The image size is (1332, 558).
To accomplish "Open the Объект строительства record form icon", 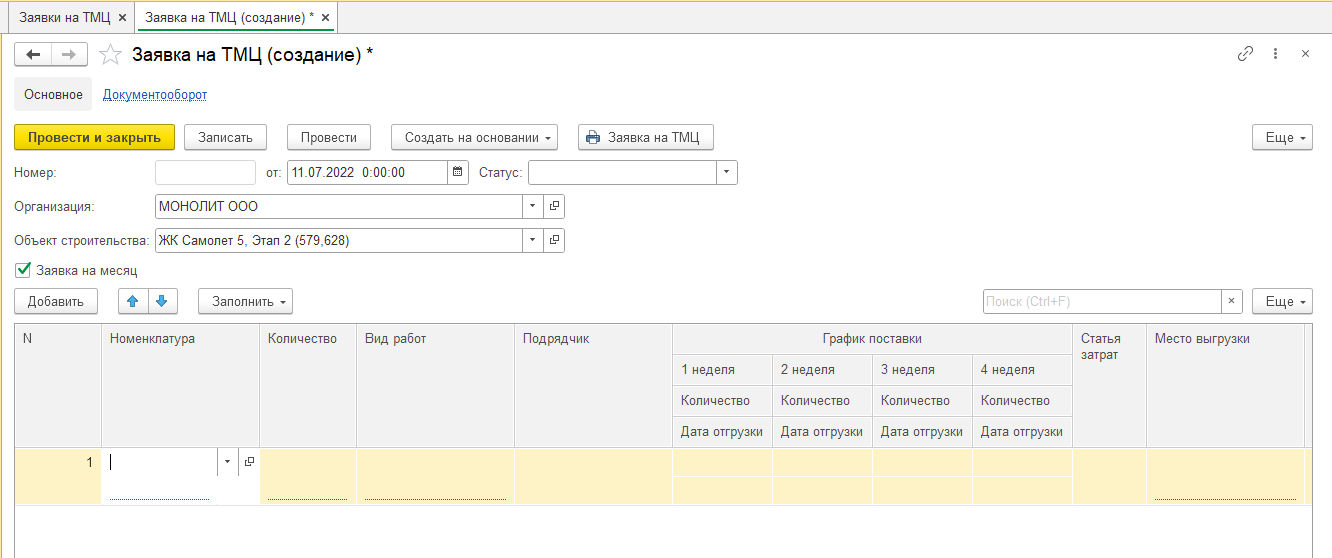I will pyautogui.click(x=554, y=240).
